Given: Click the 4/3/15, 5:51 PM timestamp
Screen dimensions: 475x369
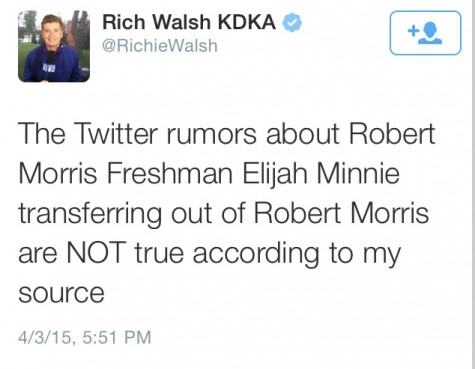Looking at the screenshot, I should 85,337.
